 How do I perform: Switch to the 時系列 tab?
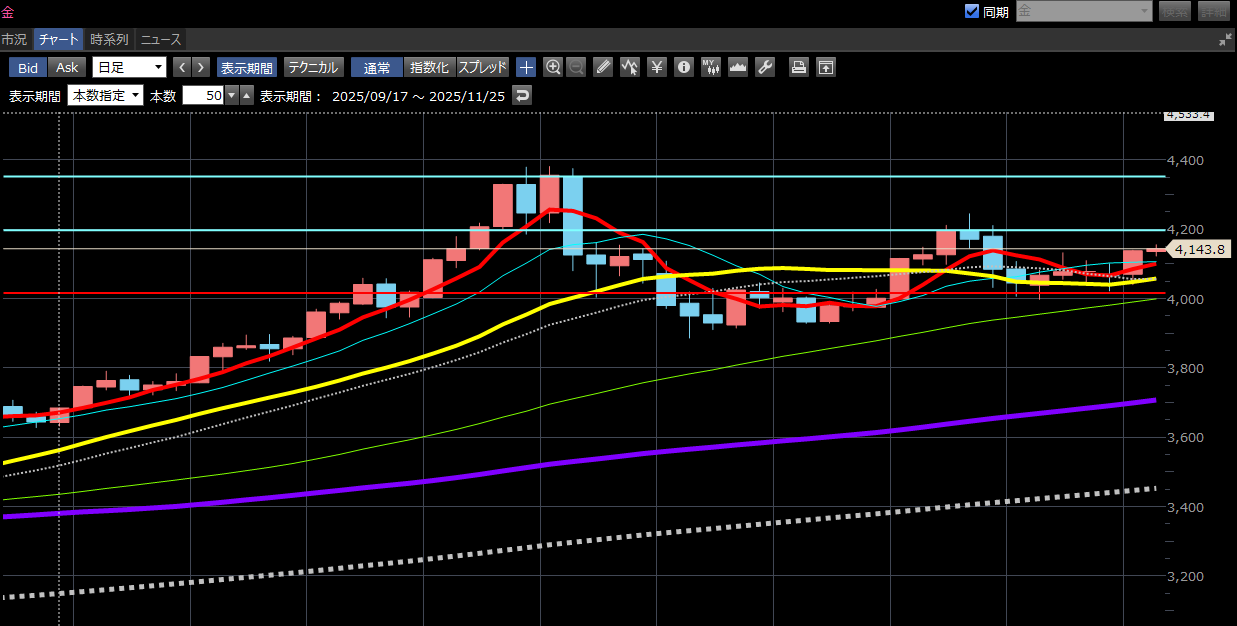(109, 39)
